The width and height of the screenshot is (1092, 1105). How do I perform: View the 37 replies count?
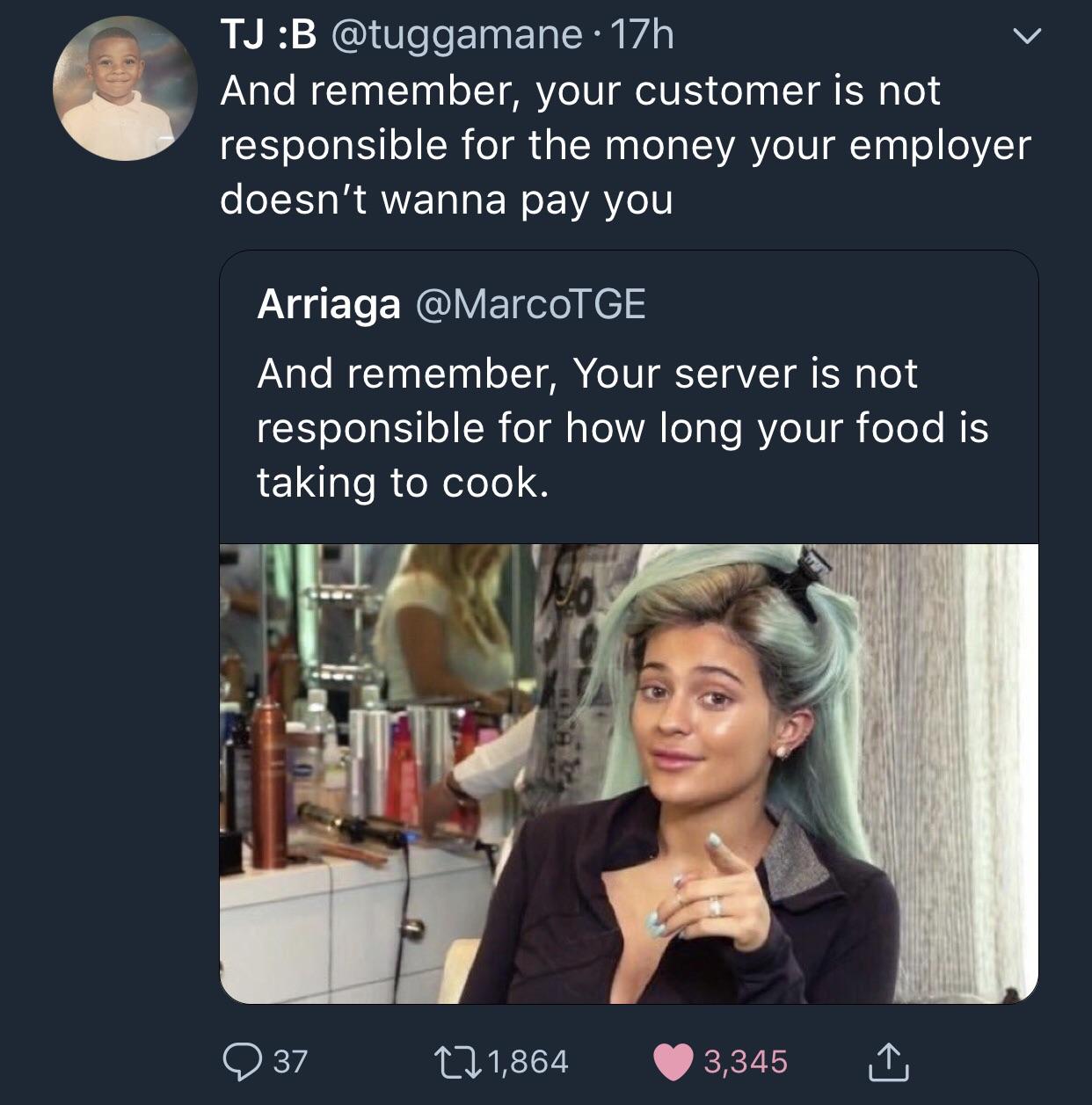290,1061
